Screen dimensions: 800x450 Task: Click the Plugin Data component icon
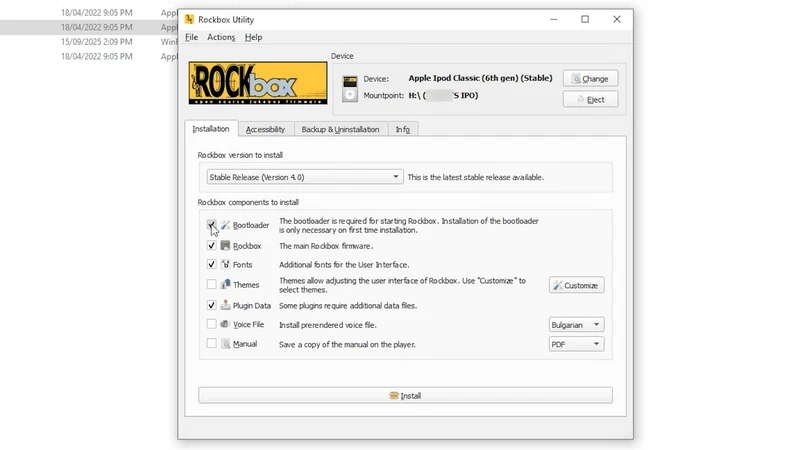pos(226,305)
